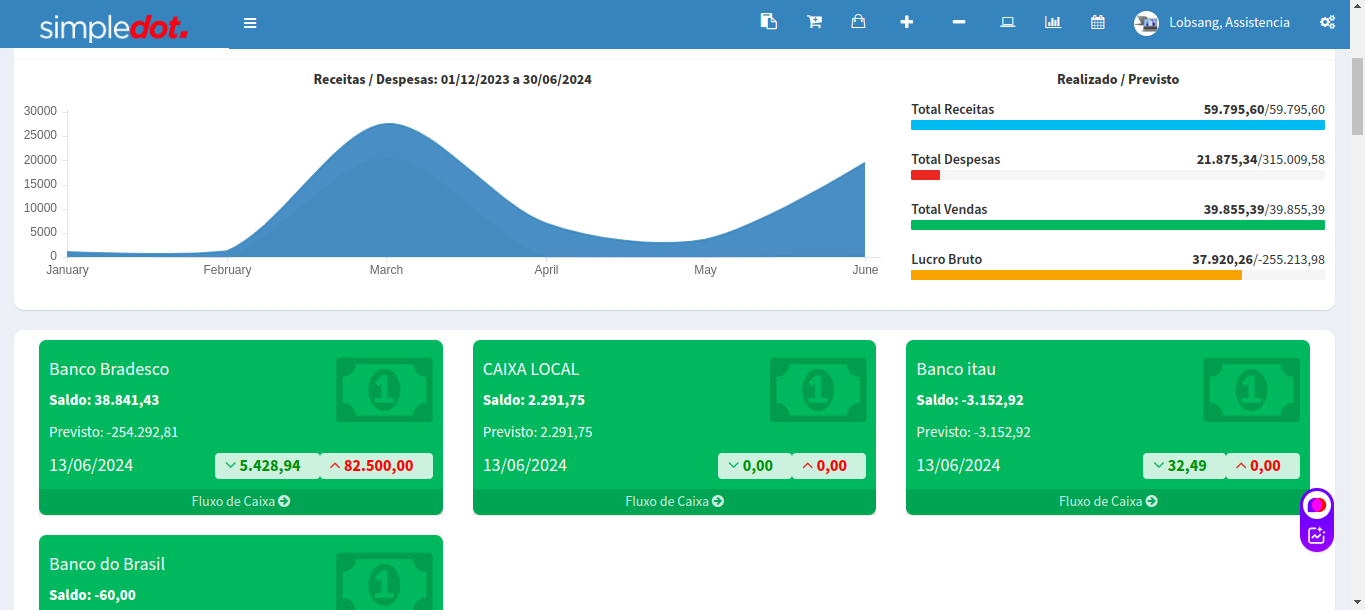Open Fluxo de Caixa for Banco Bradesco
Image resolution: width=1365 pixels, height=610 pixels.
(240, 502)
